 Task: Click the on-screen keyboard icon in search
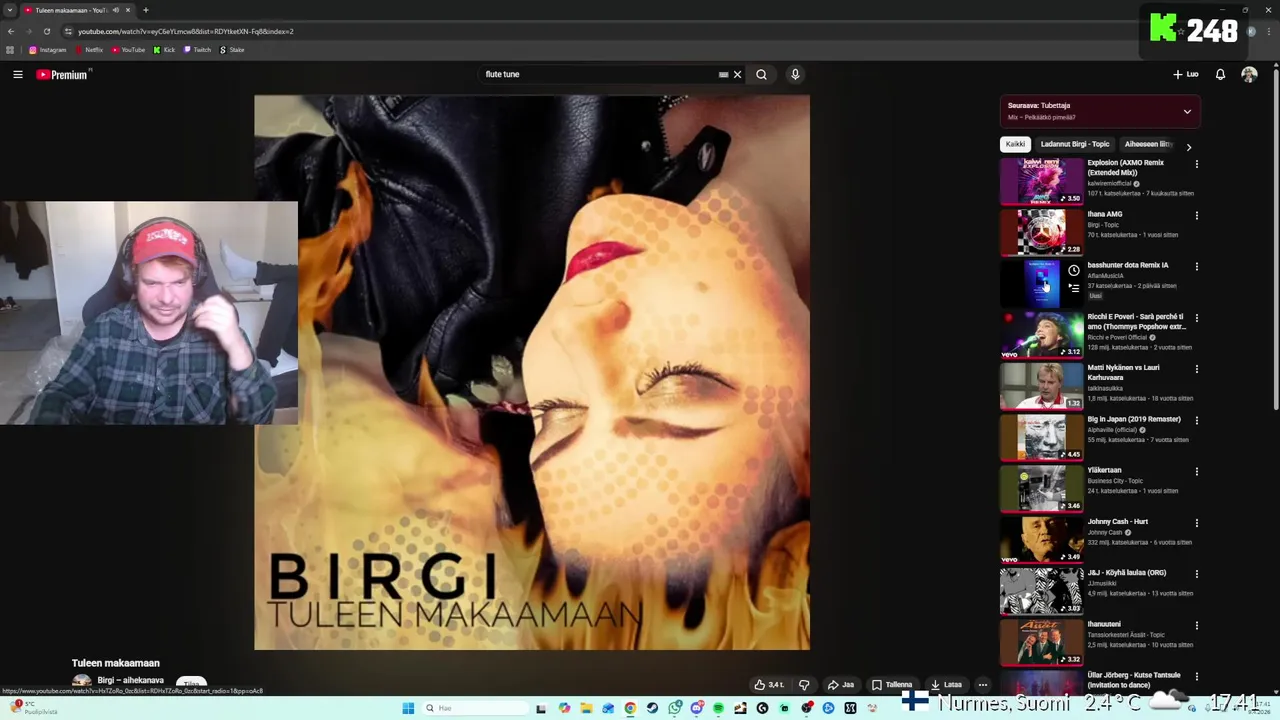pyautogui.click(x=723, y=74)
